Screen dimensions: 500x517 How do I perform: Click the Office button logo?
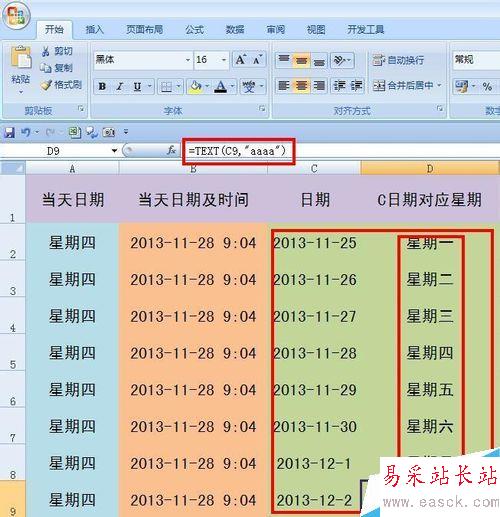16,15
